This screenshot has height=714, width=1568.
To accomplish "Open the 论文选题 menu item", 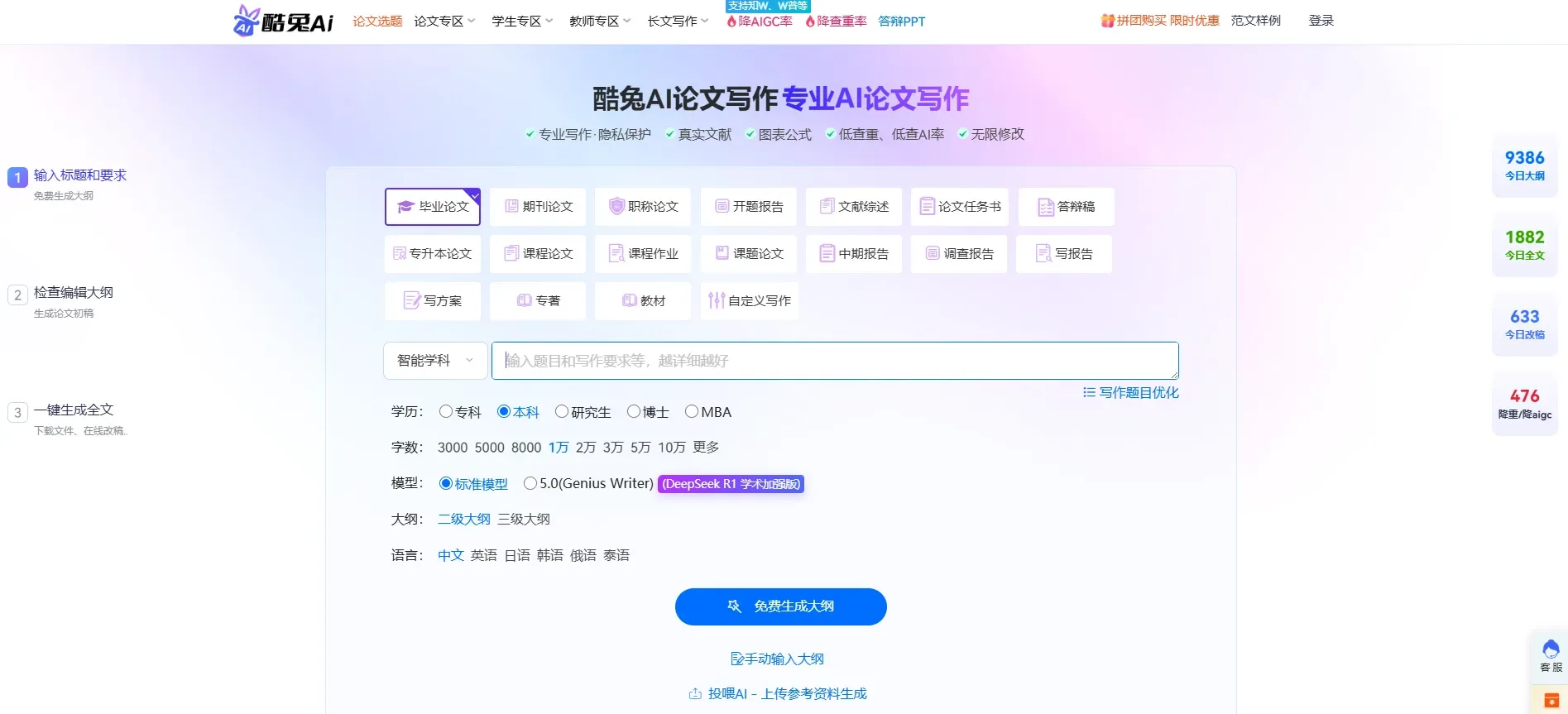I will [377, 22].
